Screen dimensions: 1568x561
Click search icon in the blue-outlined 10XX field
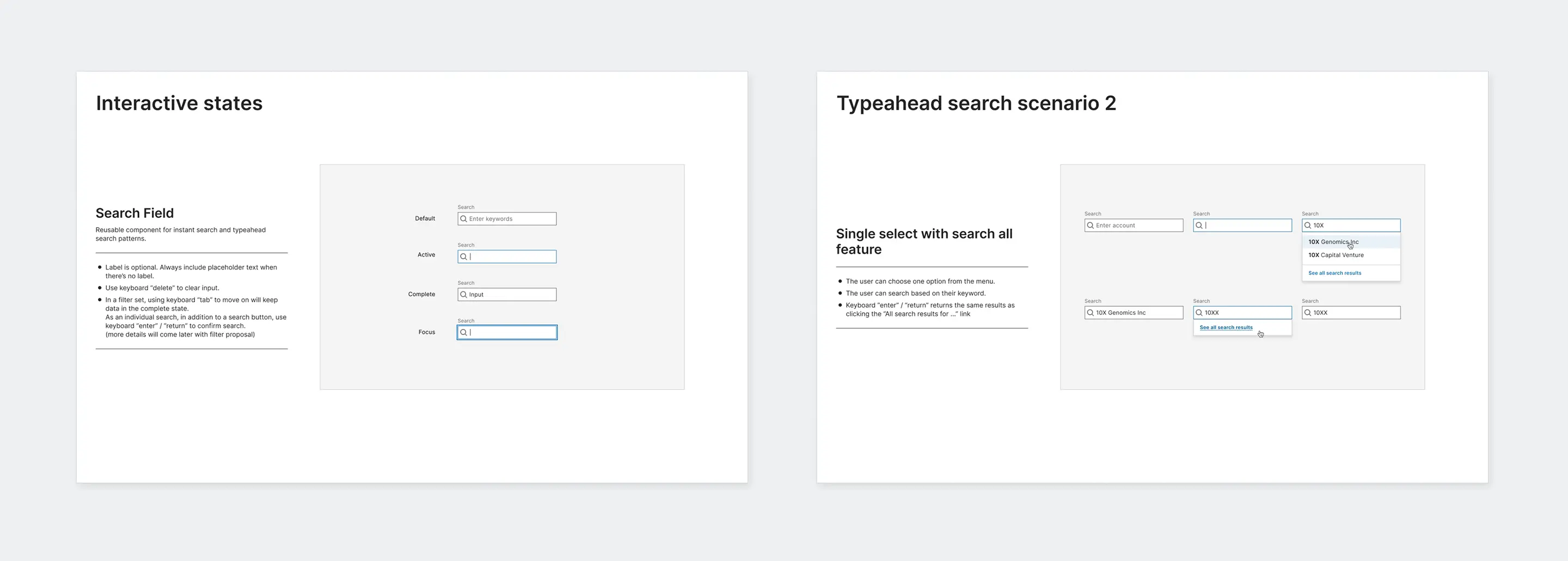coord(1199,313)
